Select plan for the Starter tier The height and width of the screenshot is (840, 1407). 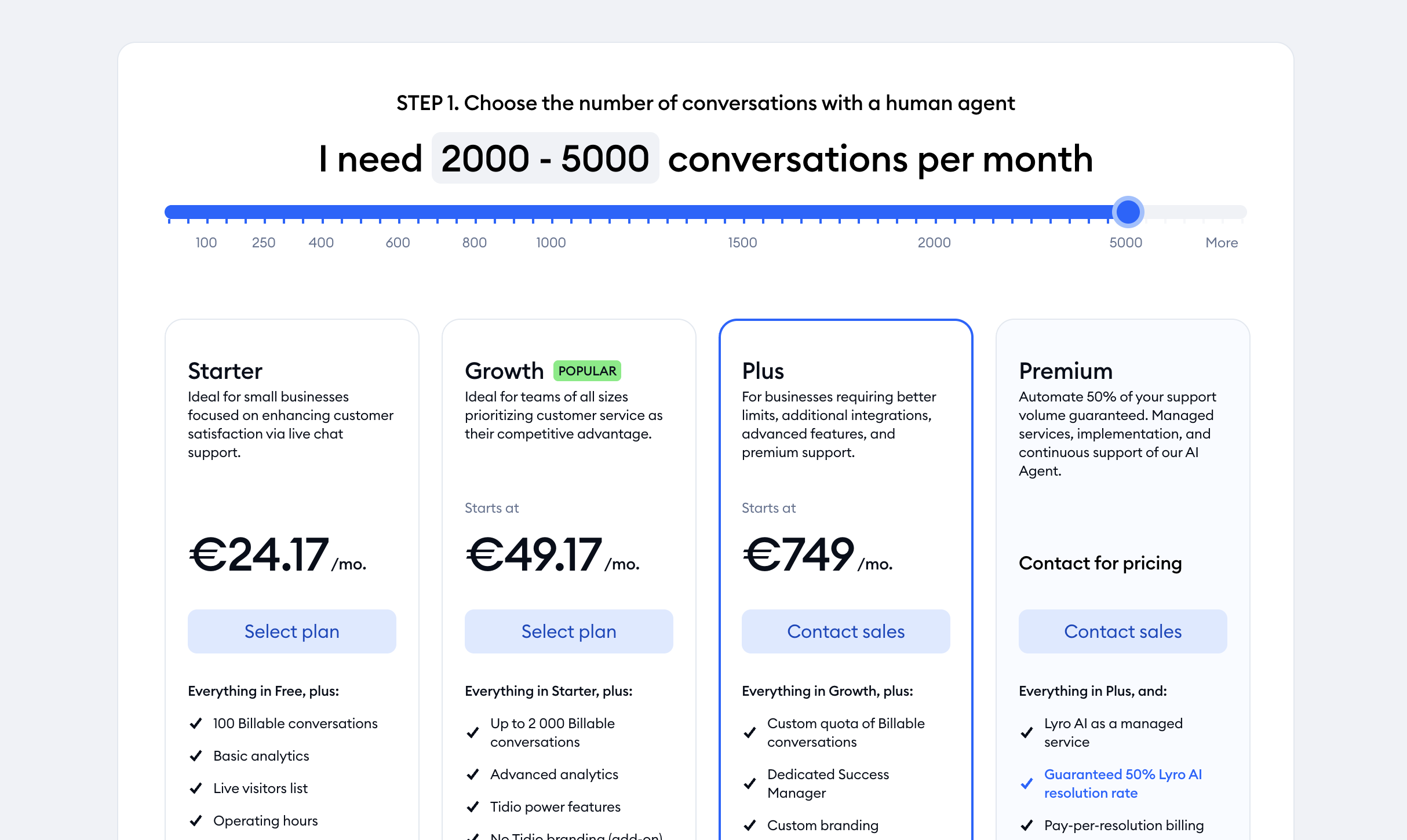[291, 631]
